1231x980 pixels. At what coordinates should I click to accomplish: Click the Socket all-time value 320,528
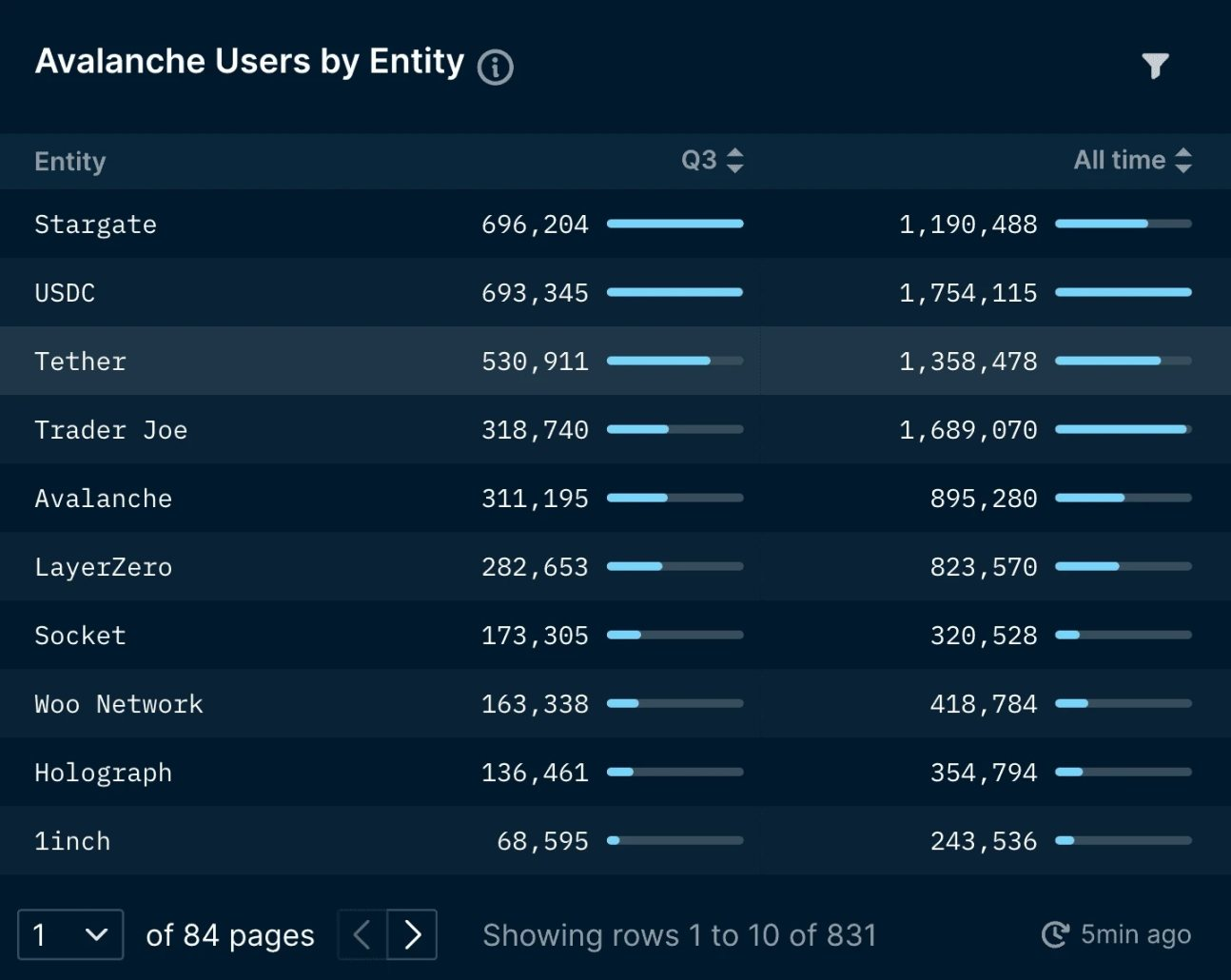[x=984, y=636]
